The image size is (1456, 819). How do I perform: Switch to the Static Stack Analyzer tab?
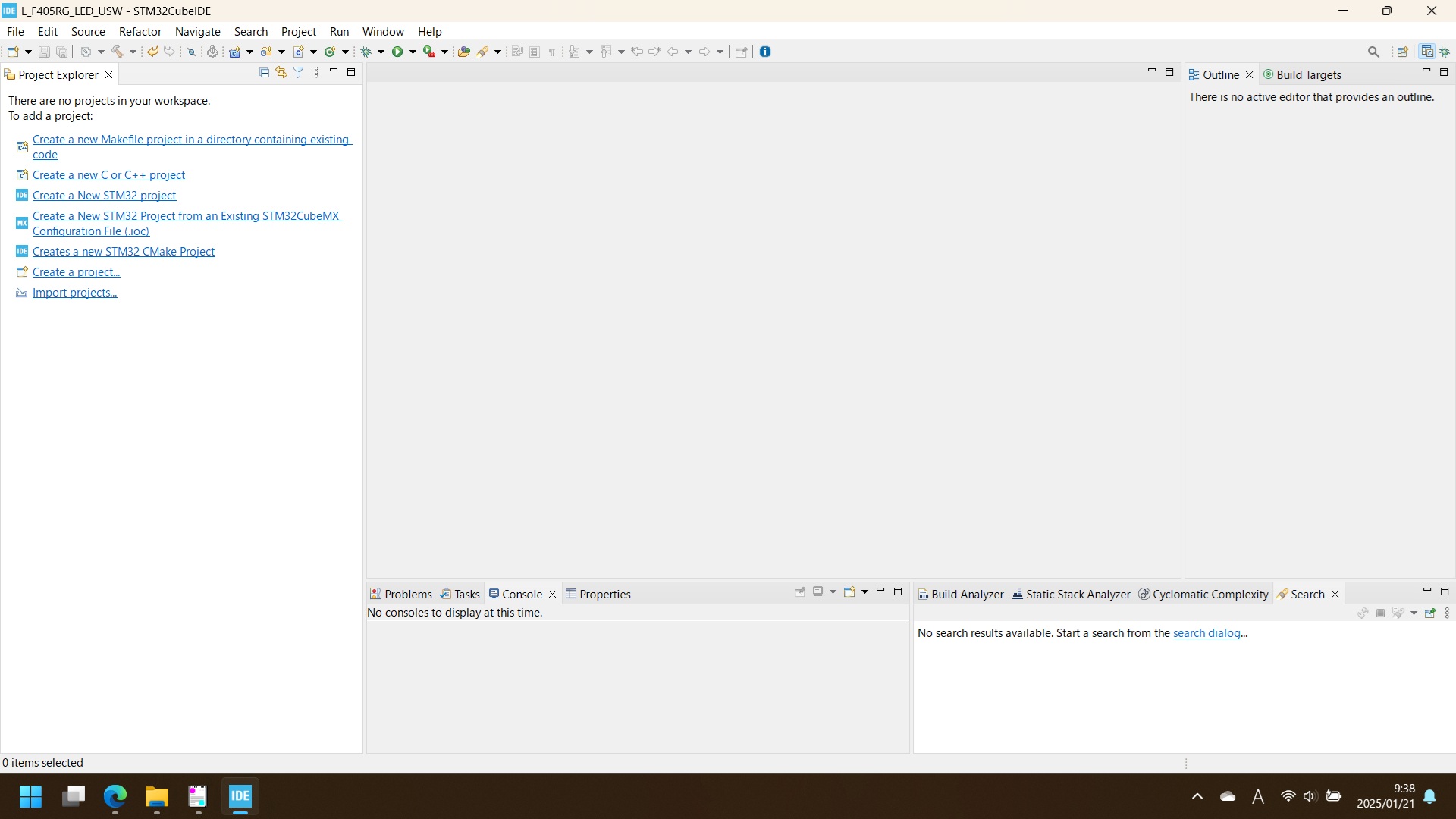point(1071,594)
